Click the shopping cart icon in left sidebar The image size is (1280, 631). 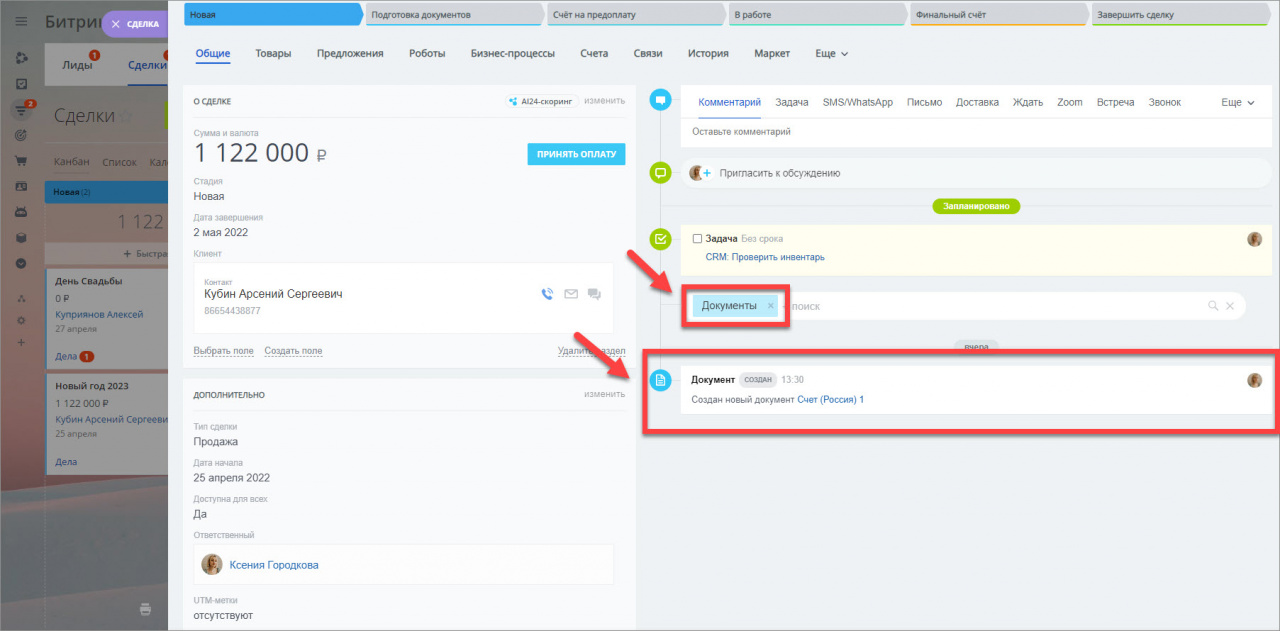(x=21, y=160)
